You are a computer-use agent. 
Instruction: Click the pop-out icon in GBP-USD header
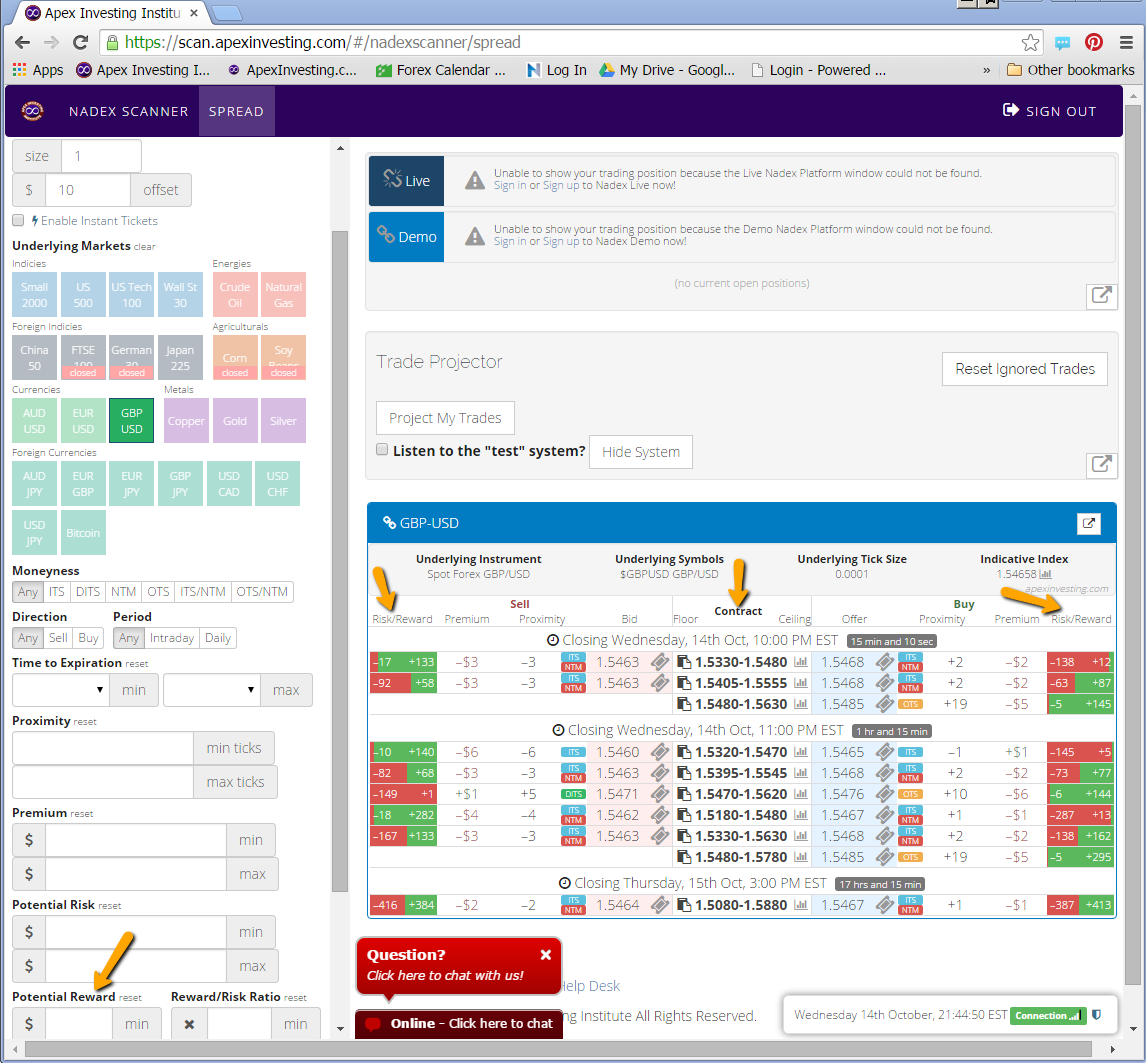click(x=1088, y=523)
